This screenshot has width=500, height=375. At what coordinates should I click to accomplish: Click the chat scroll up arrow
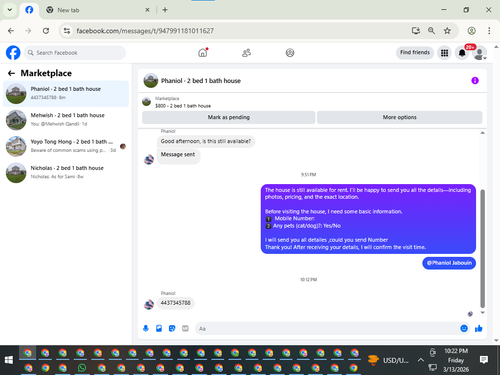(x=482, y=133)
